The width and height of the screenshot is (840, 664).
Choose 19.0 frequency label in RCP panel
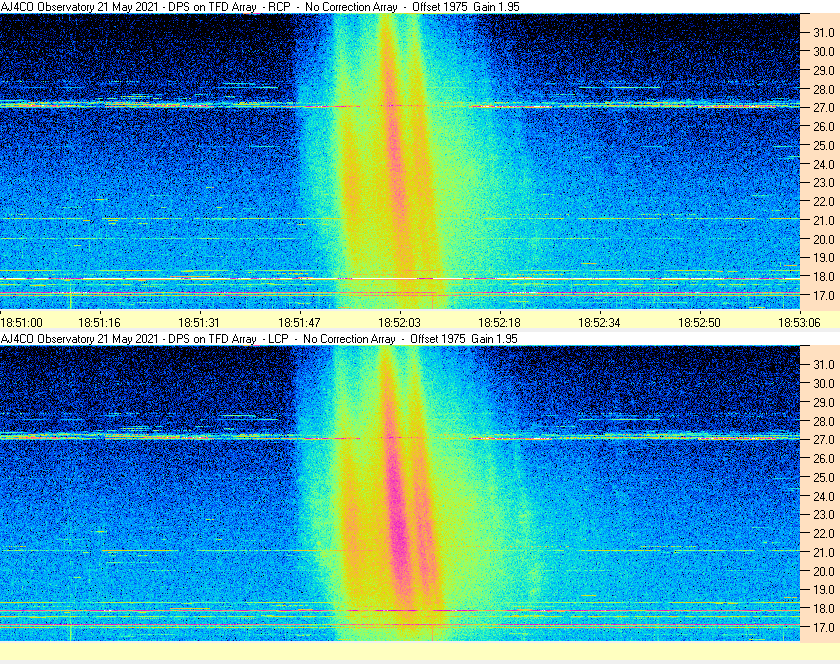pos(824,258)
